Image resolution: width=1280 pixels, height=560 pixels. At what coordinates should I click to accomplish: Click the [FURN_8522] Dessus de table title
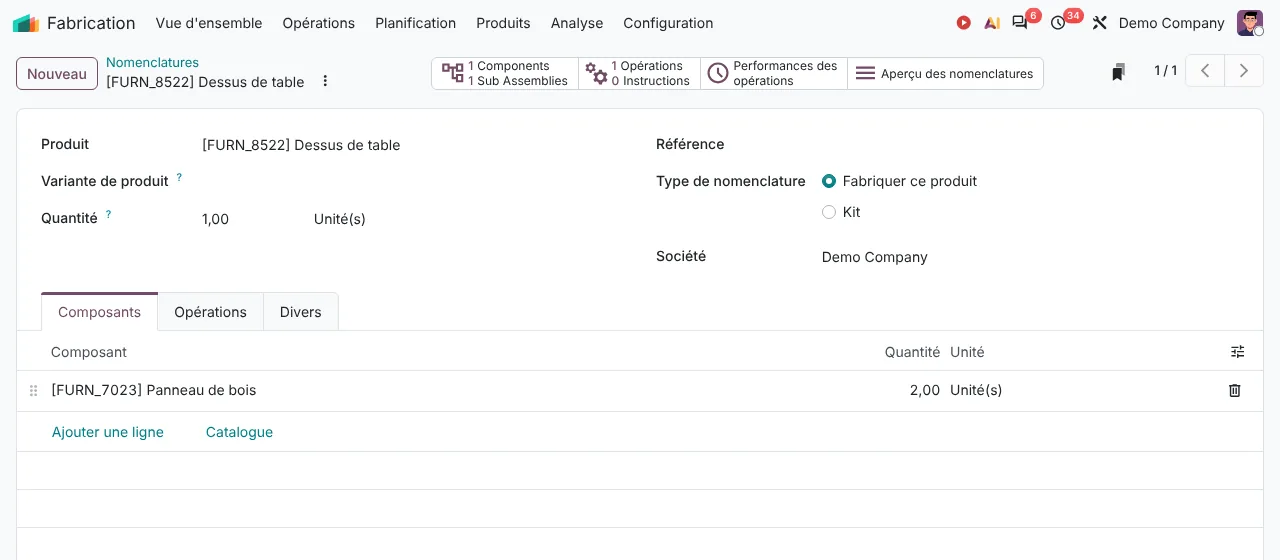pos(205,82)
